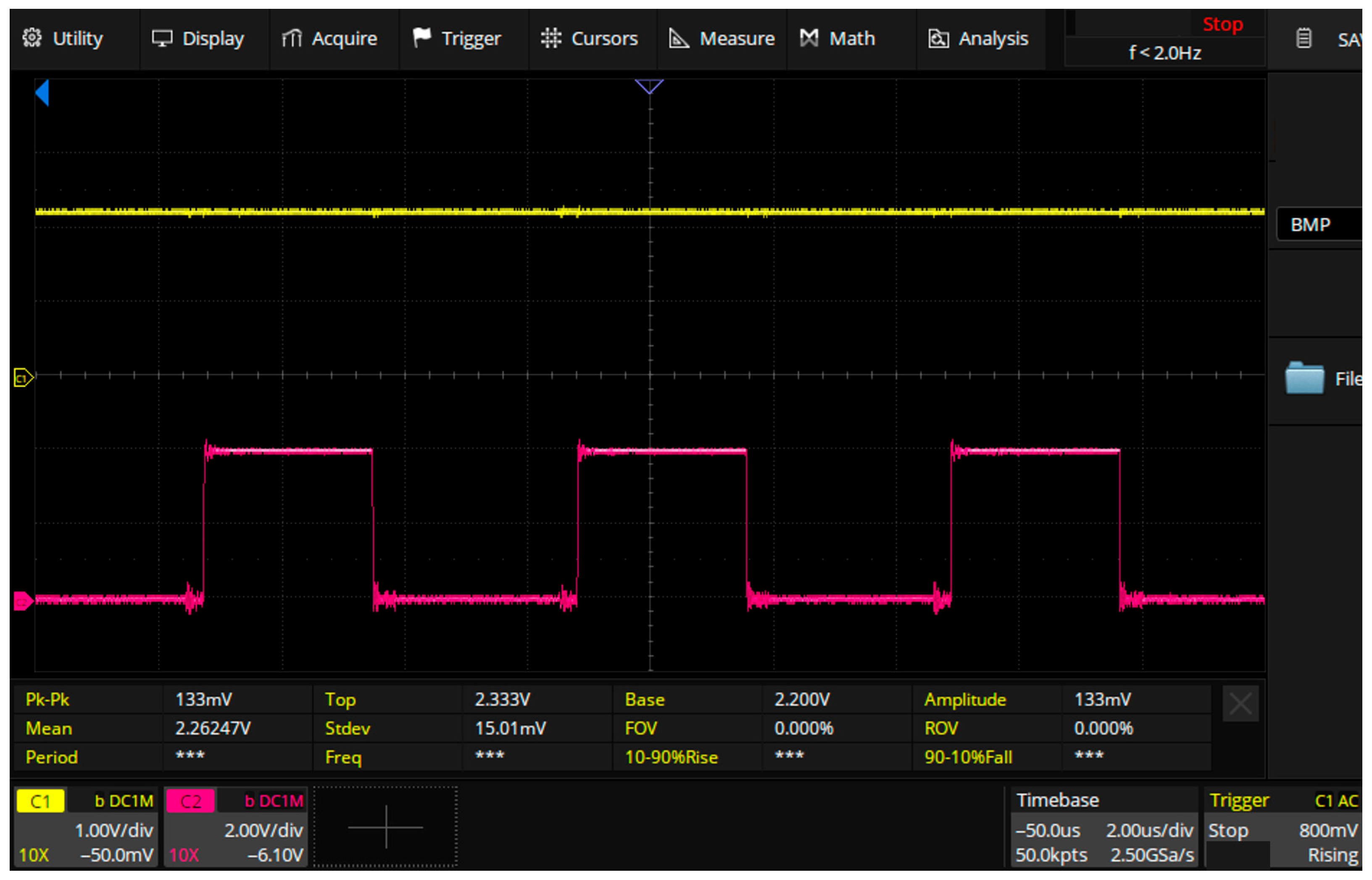Open the Cursors crosshair icon
The width and height of the screenshot is (1372, 880).
(x=551, y=38)
